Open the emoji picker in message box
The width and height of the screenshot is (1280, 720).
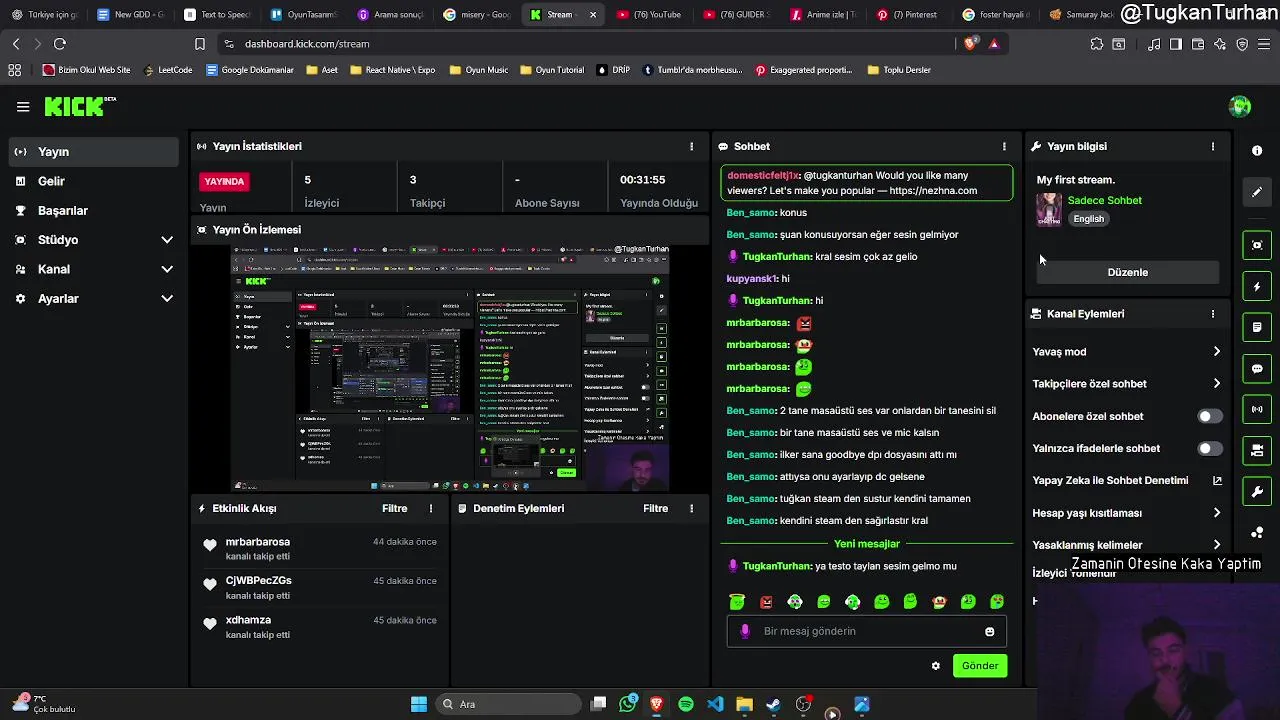(990, 632)
